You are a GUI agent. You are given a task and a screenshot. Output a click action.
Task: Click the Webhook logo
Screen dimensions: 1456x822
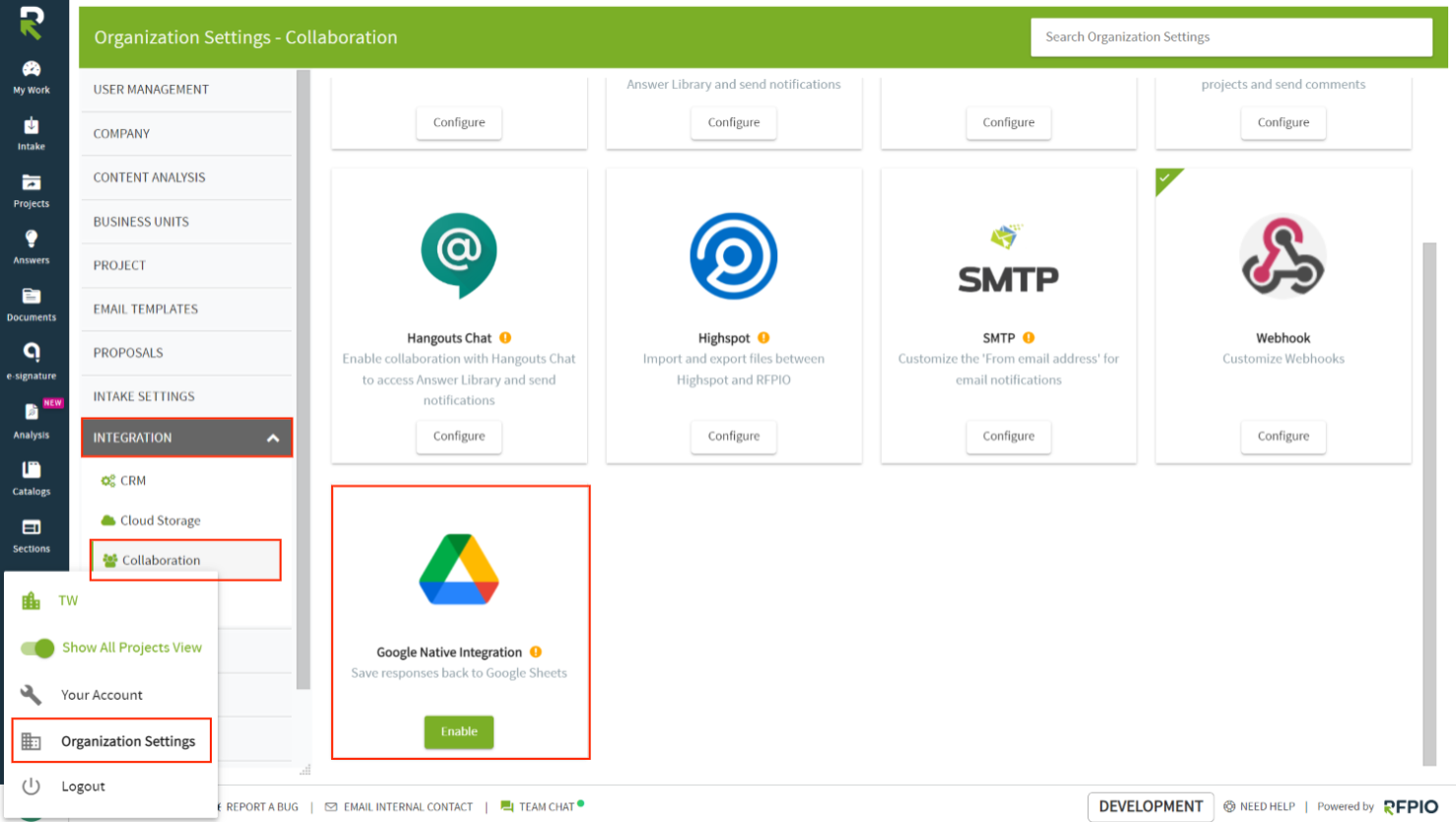(1283, 256)
